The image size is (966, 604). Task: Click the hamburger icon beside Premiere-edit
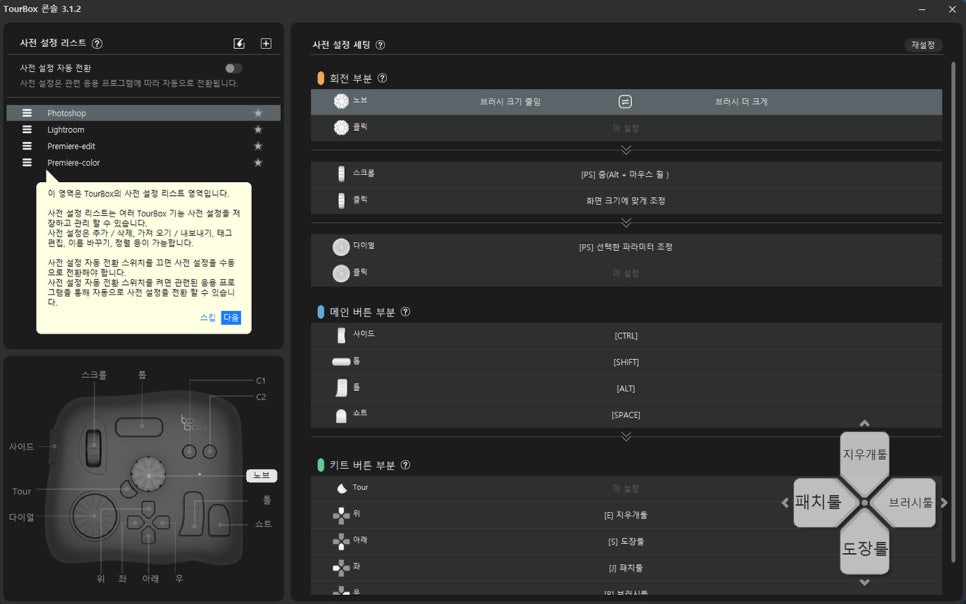[x=27, y=146]
